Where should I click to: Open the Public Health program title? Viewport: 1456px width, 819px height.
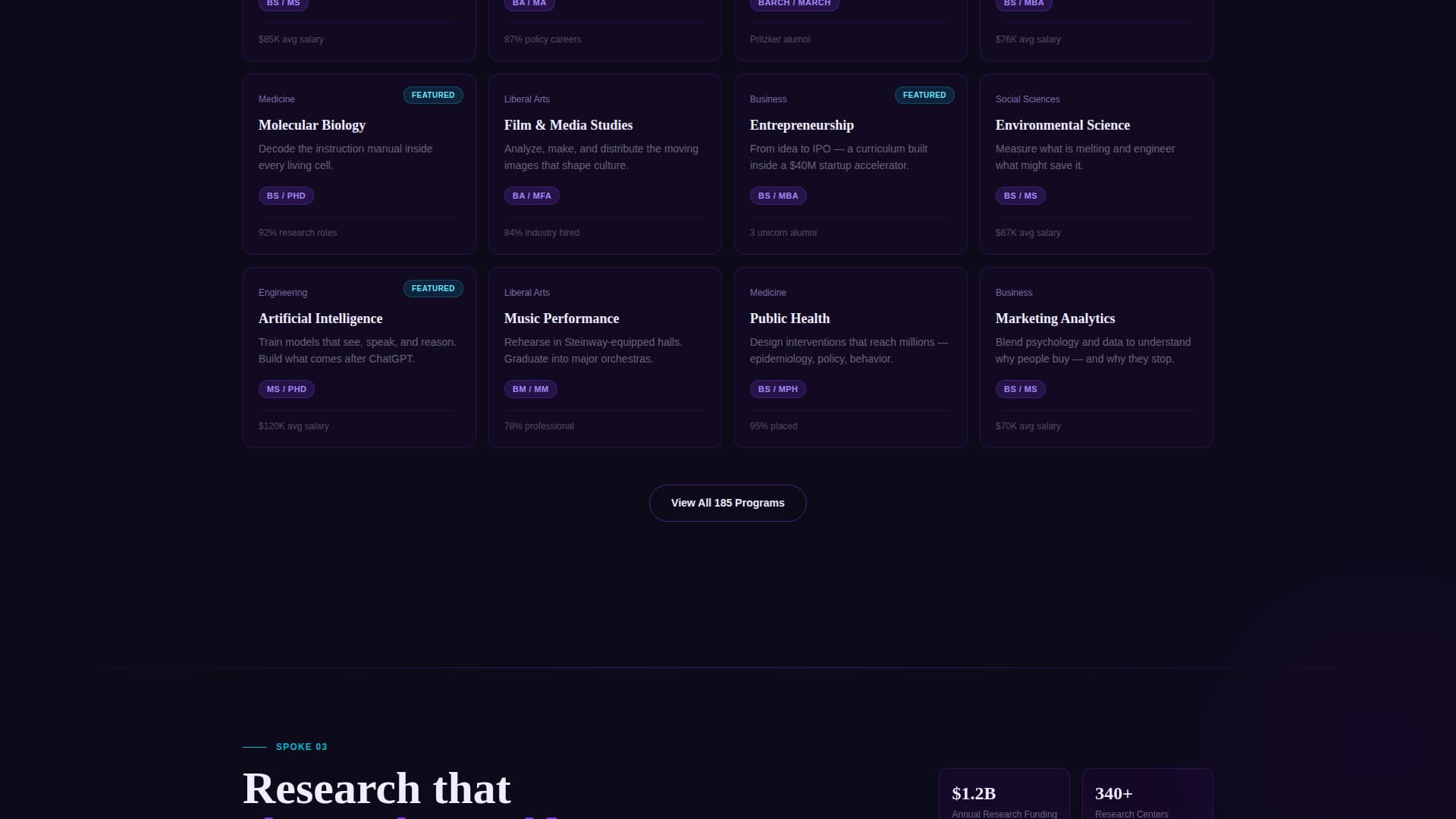click(789, 318)
